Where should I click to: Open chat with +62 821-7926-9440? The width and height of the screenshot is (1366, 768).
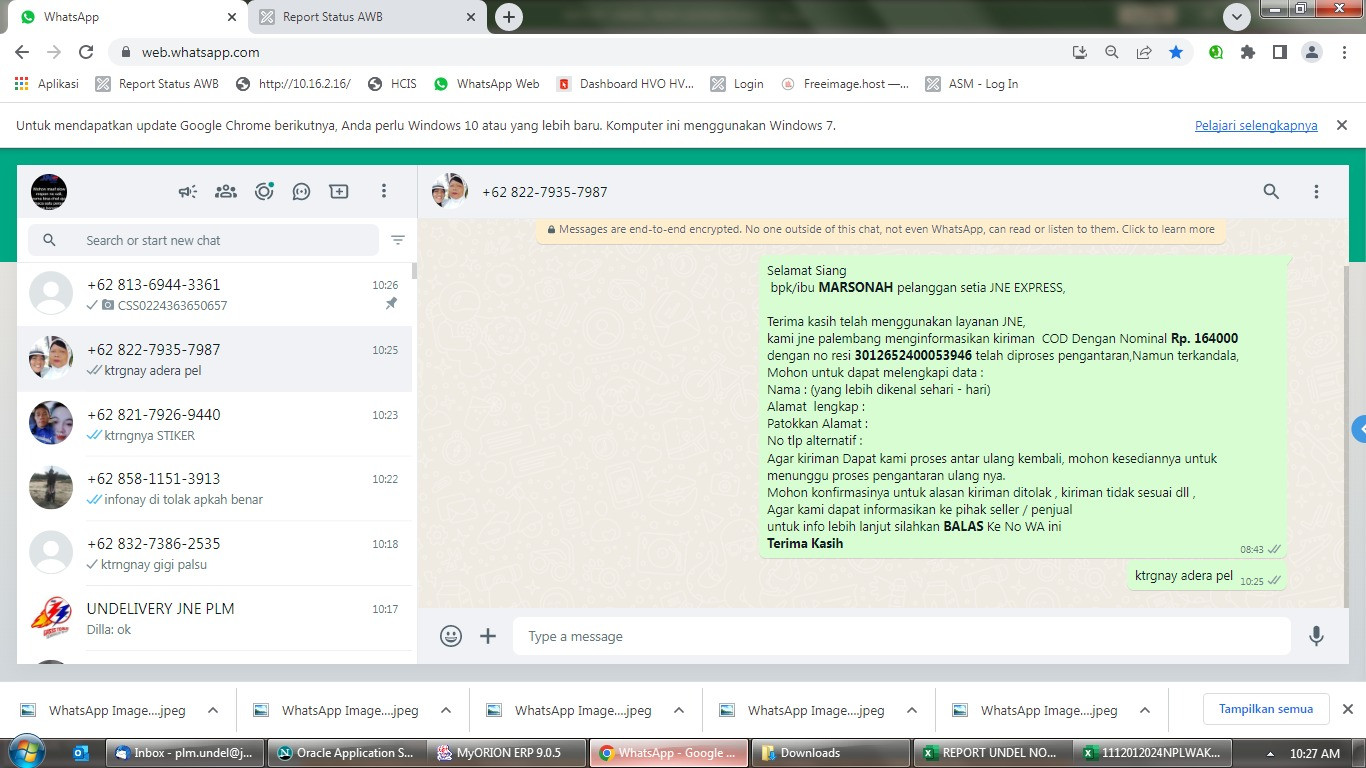(x=215, y=424)
